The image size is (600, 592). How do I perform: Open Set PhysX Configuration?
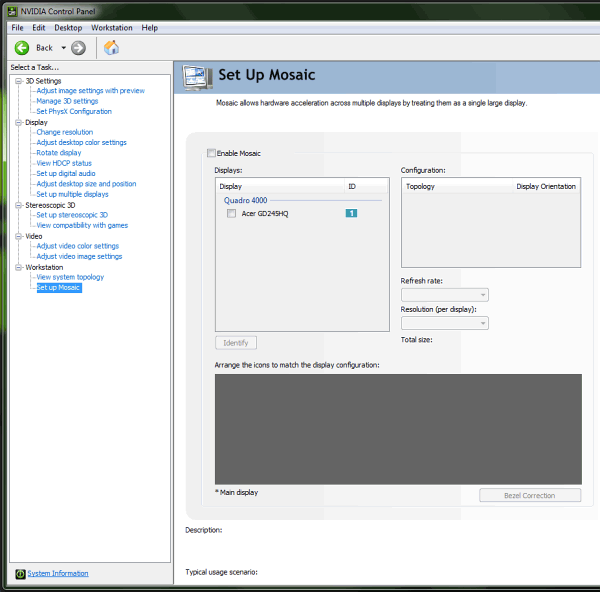[74, 111]
